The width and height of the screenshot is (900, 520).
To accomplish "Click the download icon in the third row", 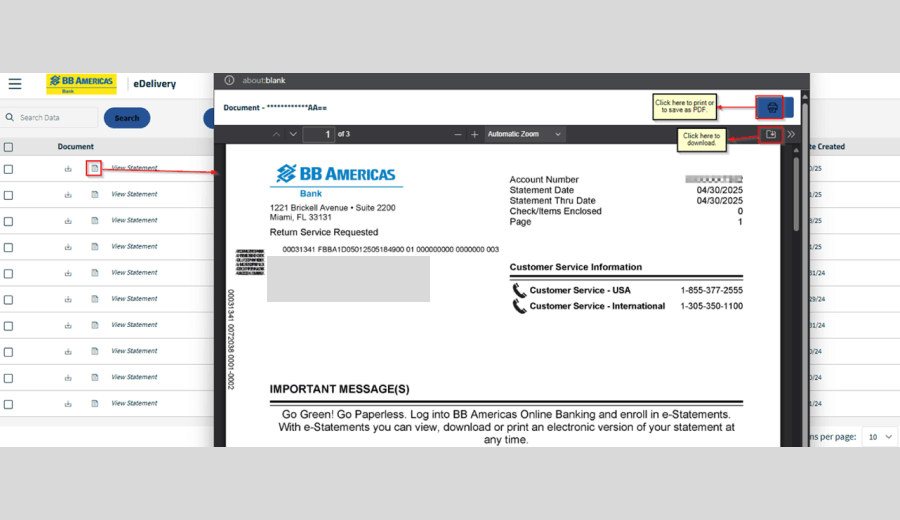I will click(68, 221).
